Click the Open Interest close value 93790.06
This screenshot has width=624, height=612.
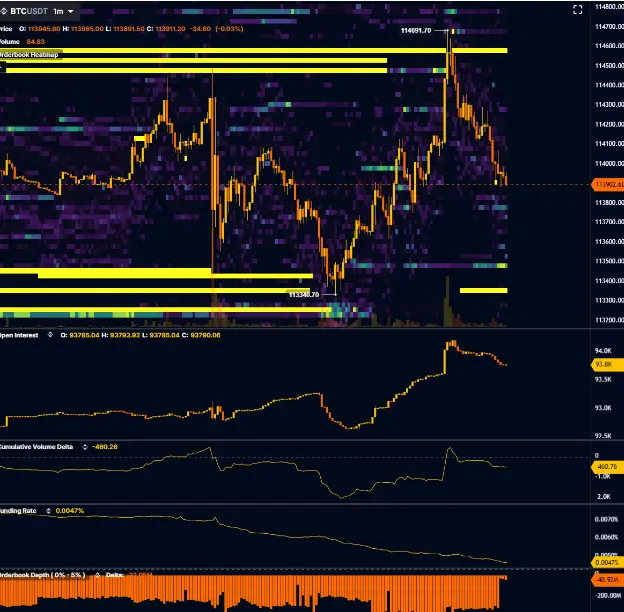205,335
